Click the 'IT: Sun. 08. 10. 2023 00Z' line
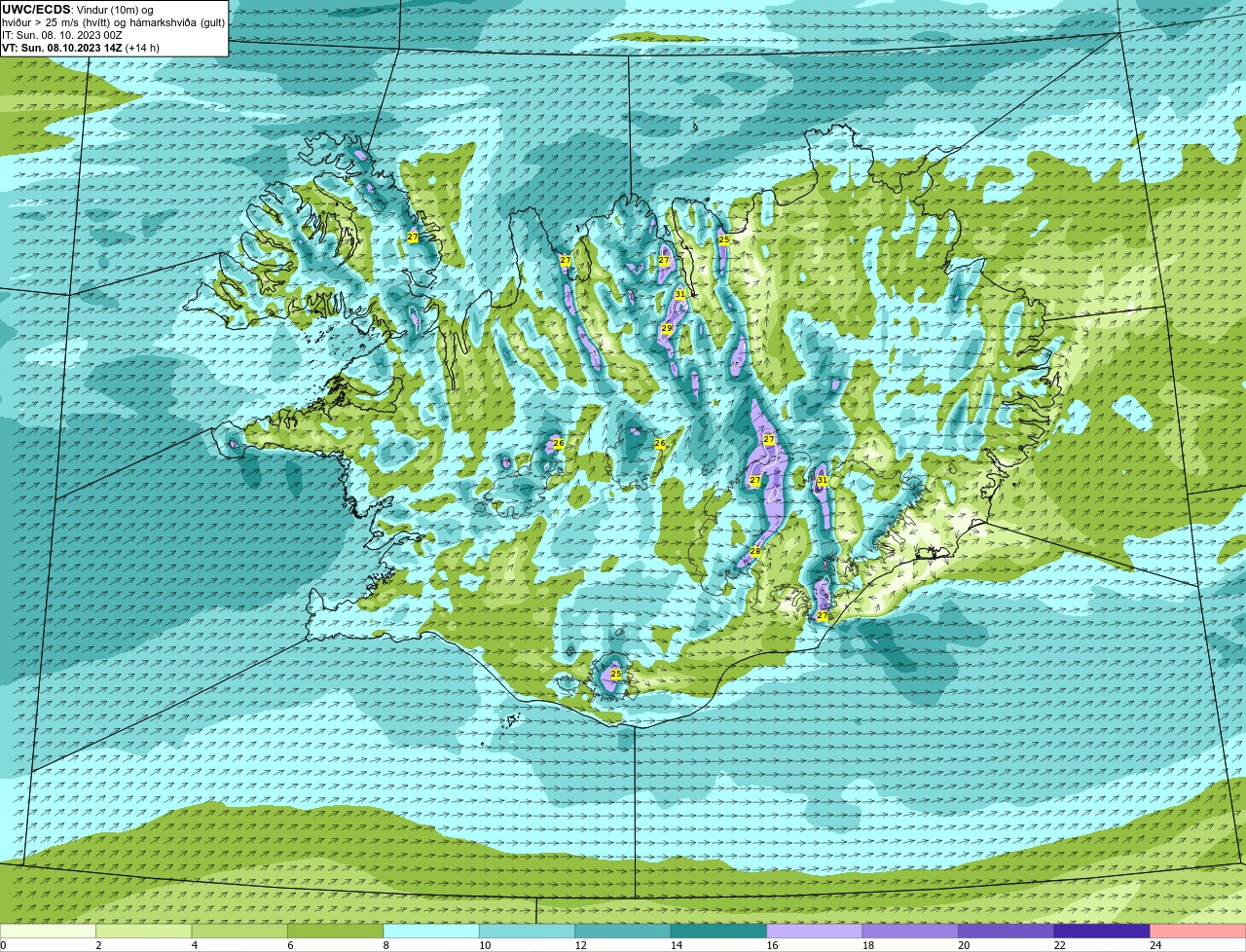The height and width of the screenshot is (952, 1246). [x=62, y=35]
